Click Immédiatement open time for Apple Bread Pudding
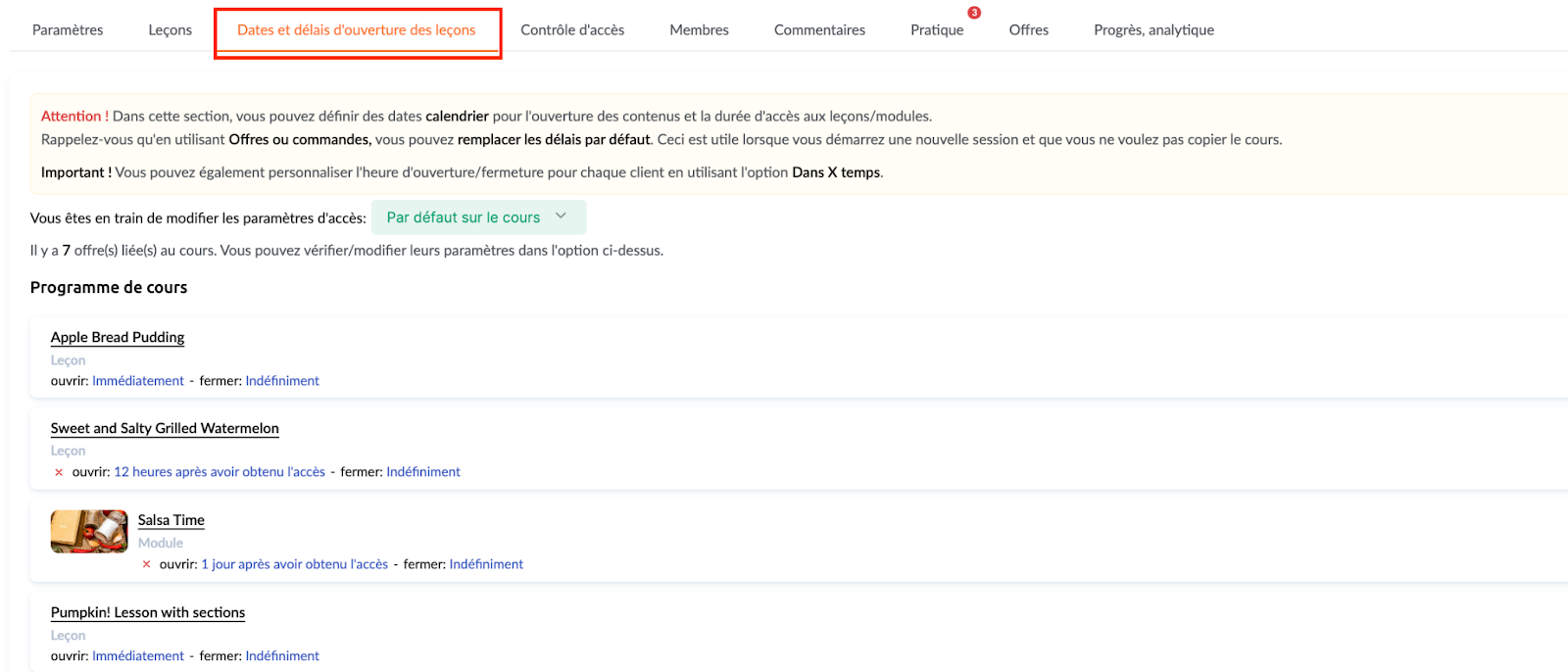The height and width of the screenshot is (672, 1568). [138, 381]
